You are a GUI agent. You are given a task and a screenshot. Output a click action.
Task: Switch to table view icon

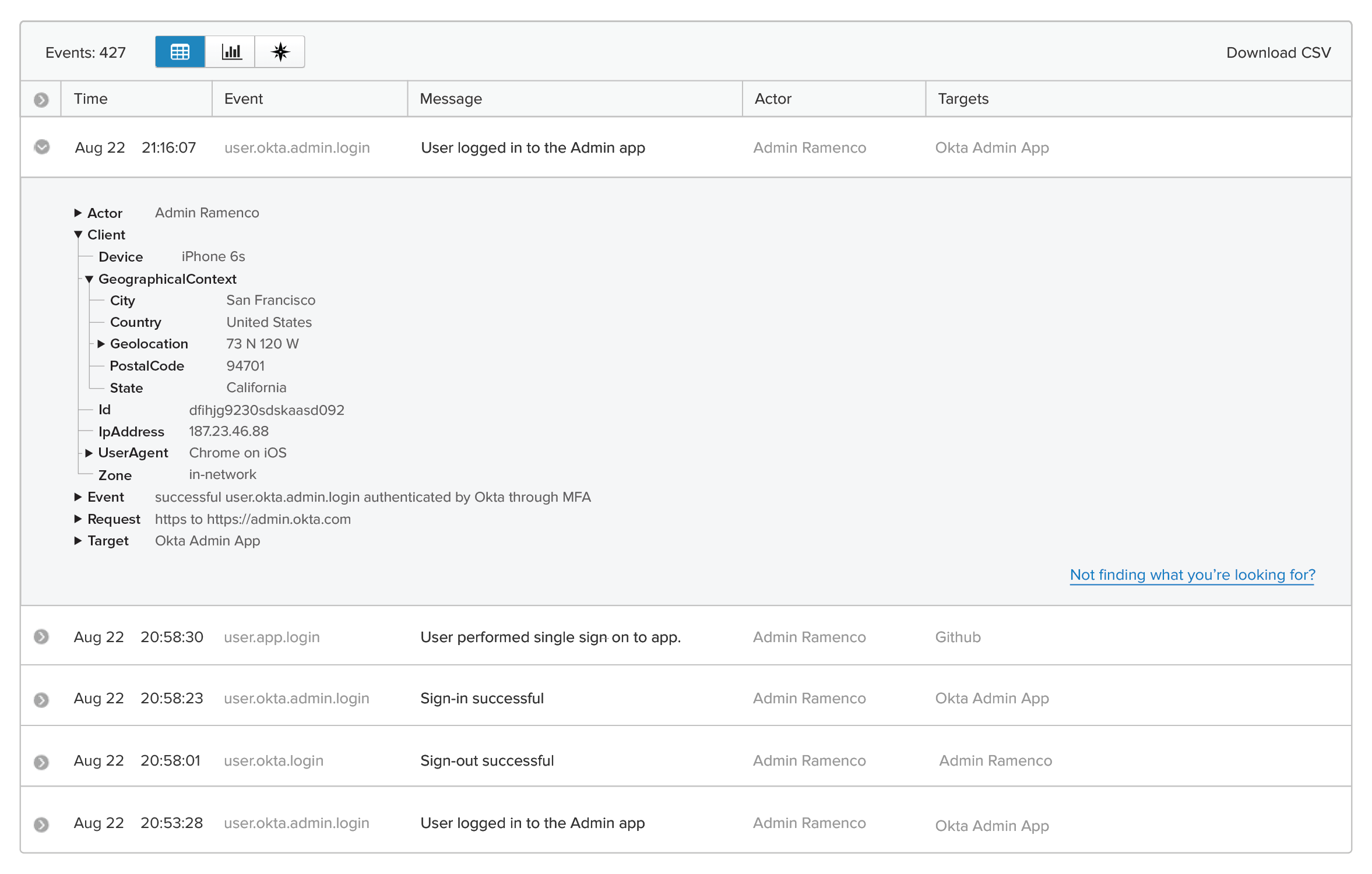coord(180,52)
